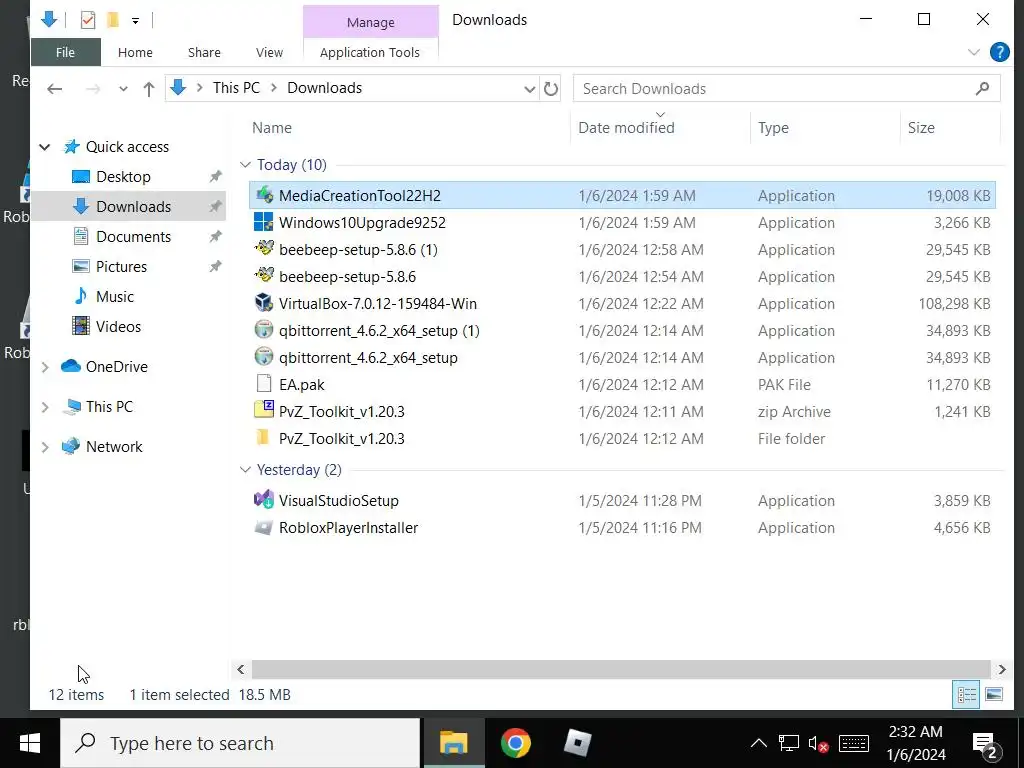This screenshot has width=1024, height=768.
Task: Click the New folder icon in title bar
Action: [113, 20]
